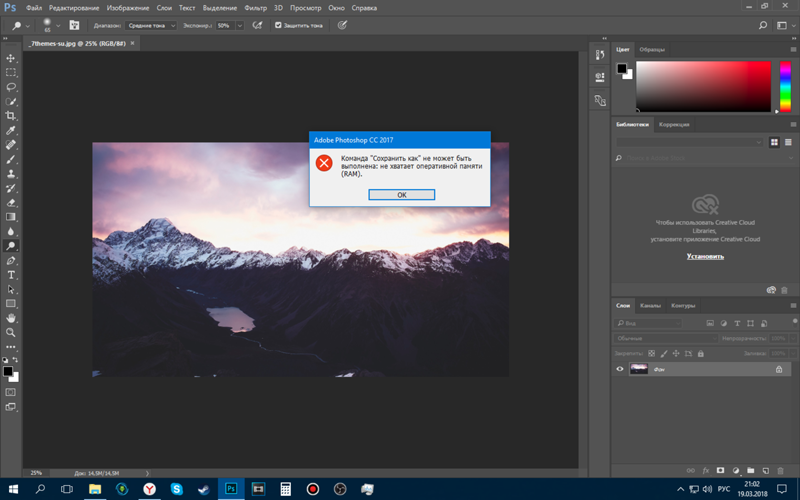Open the brush preset picker dropdown
Screen dimensions: 800x500
click(x=59, y=24)
